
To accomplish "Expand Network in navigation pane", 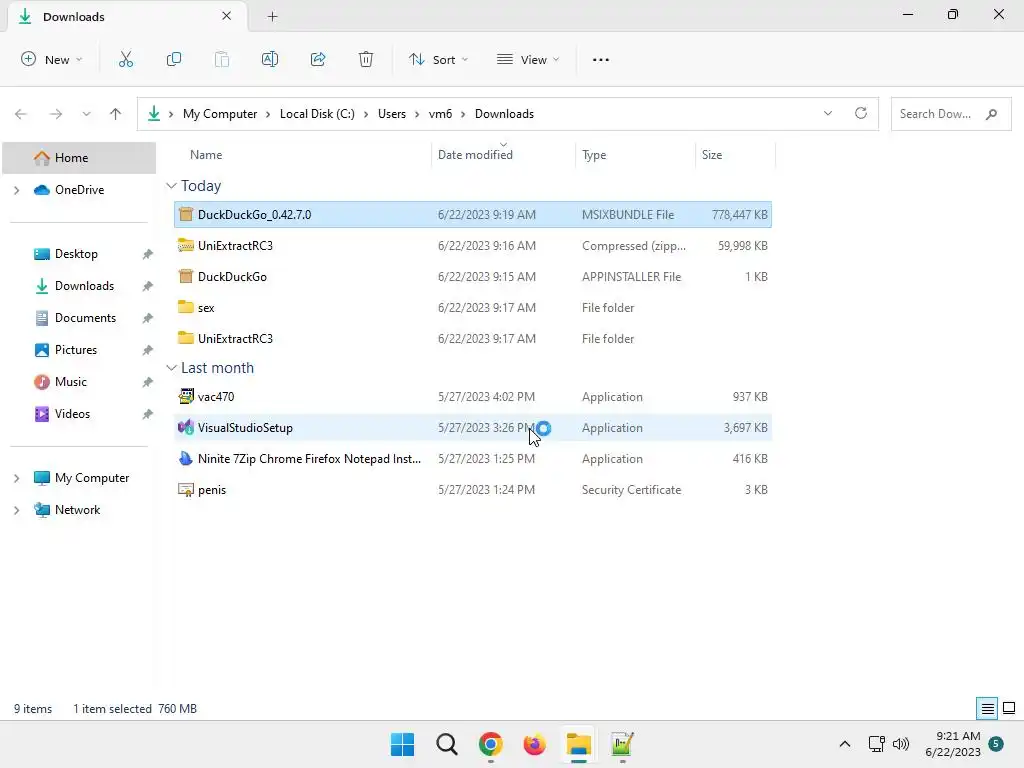I will (x=17, y=510).
